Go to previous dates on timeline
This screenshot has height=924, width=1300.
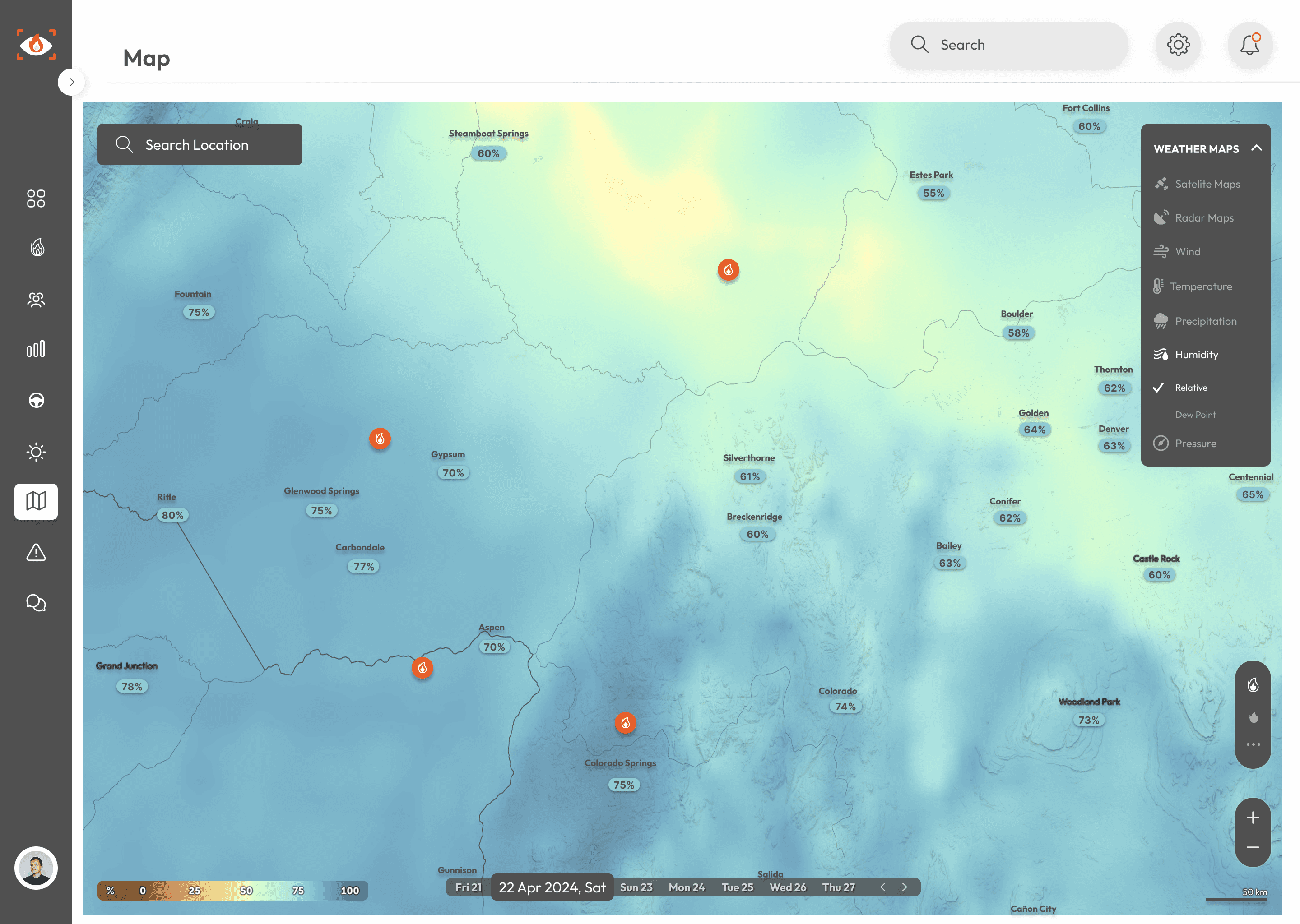pyautogui.click(x=883, y=887)
